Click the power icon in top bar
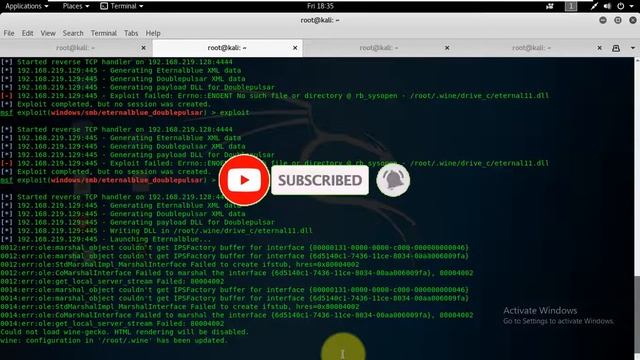The width and height of the screenshot is (640, 360). [x=620, y=6]
